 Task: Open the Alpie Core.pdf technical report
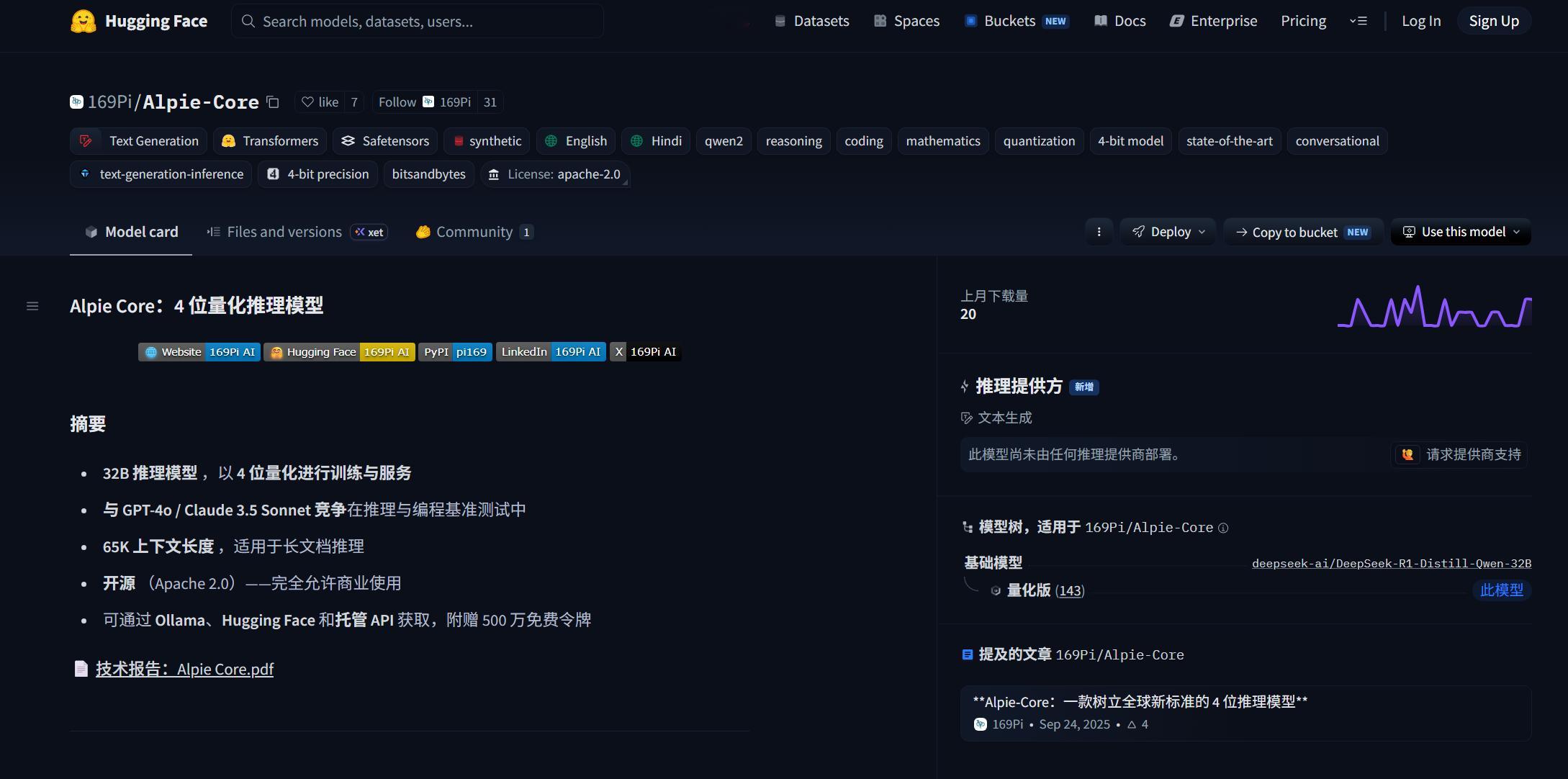184,669
